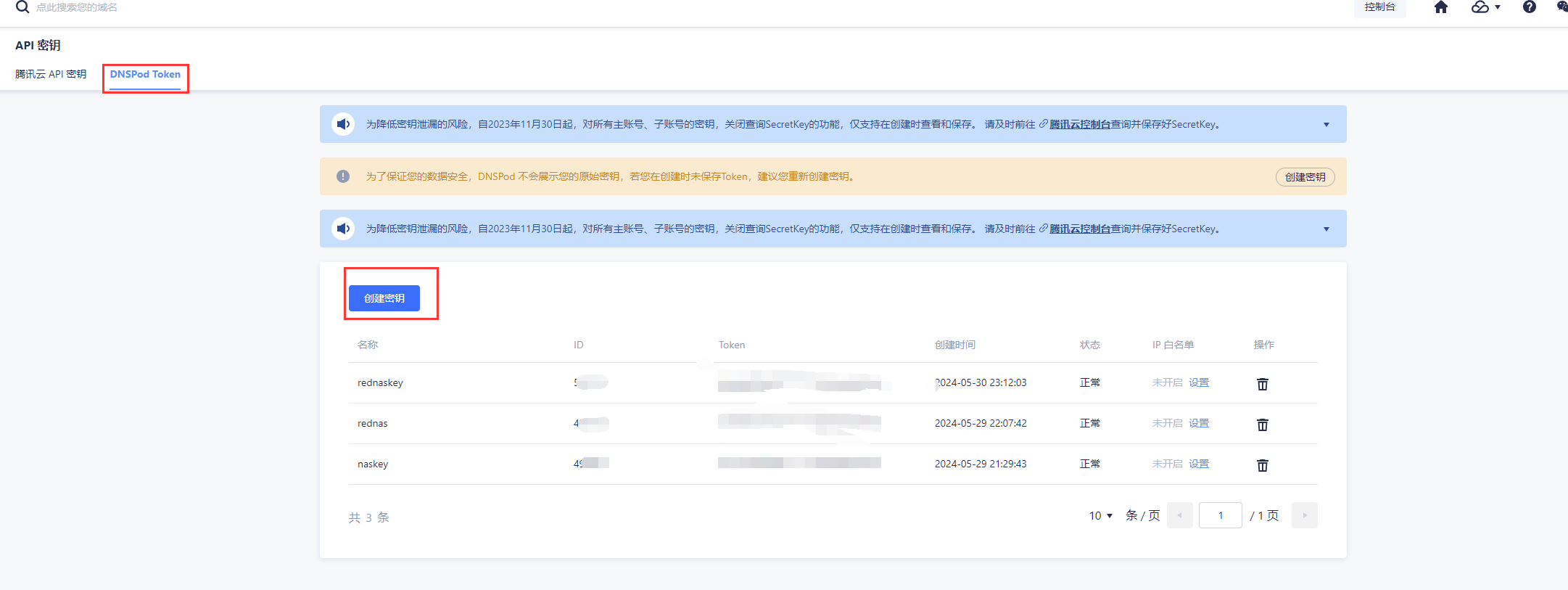The image size is (1568, 590).
Task: Delete the rednaskey token with trash icon
Action: tap(1262, 384)
